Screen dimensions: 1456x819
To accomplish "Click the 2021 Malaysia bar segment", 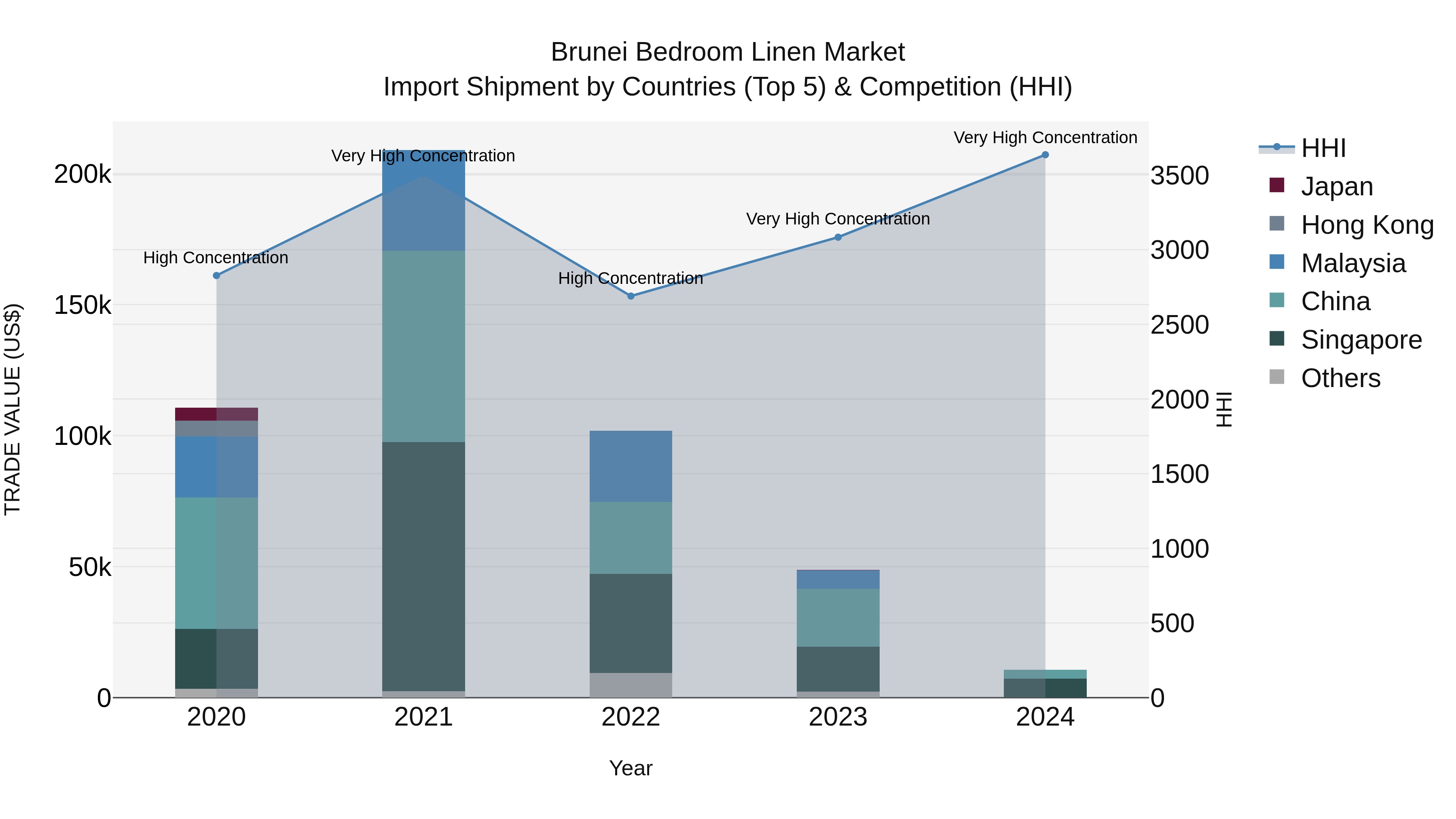I will tap(424, 201).
